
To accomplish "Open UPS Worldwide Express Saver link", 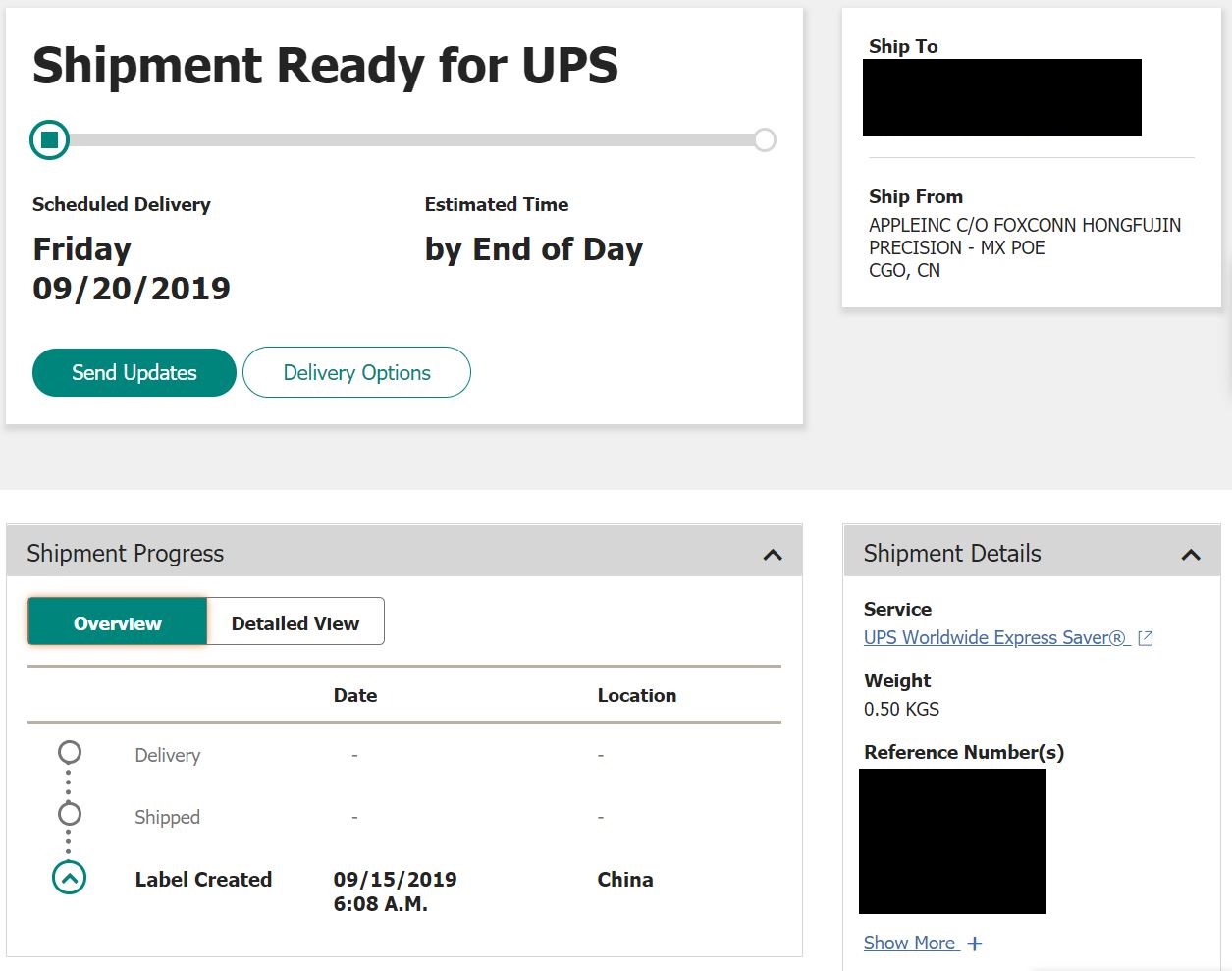I will point(995,638).
